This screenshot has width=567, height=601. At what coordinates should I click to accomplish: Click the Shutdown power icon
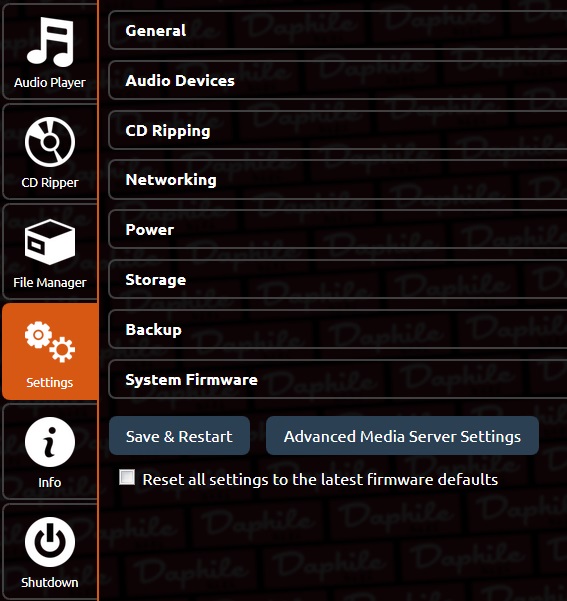[x=50, y=542]
